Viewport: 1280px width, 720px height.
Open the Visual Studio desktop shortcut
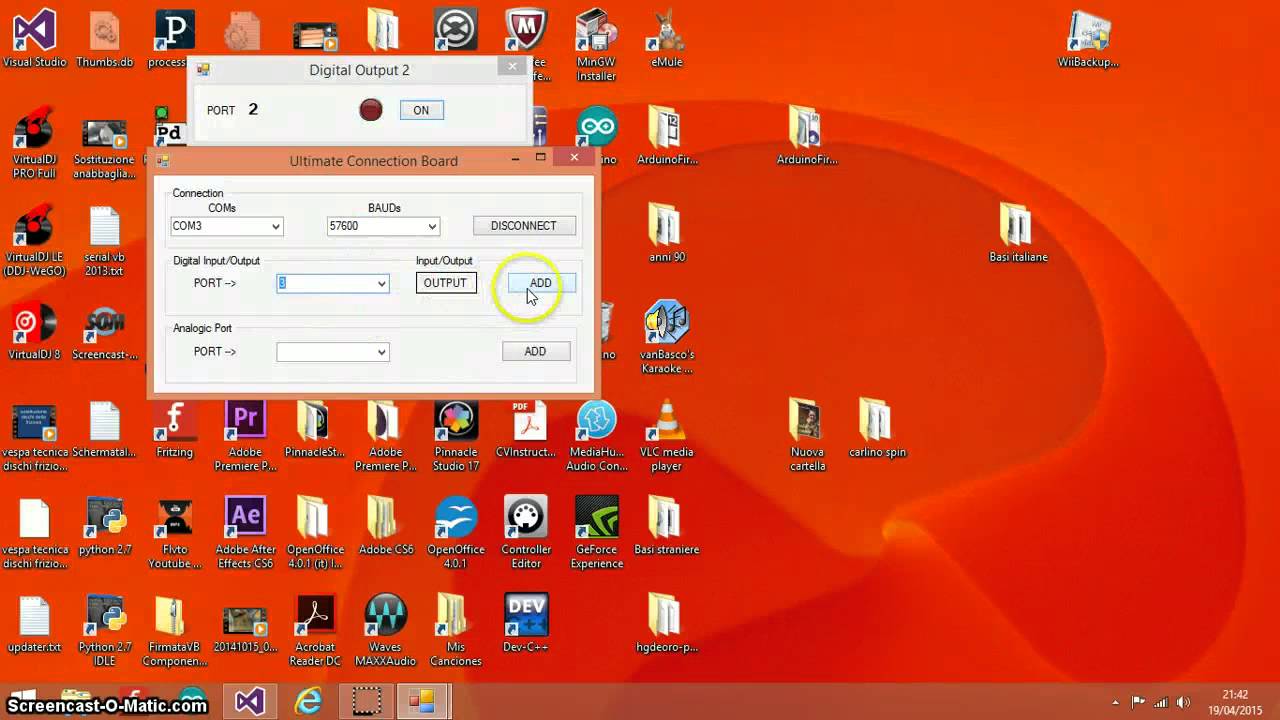(34, 39)
